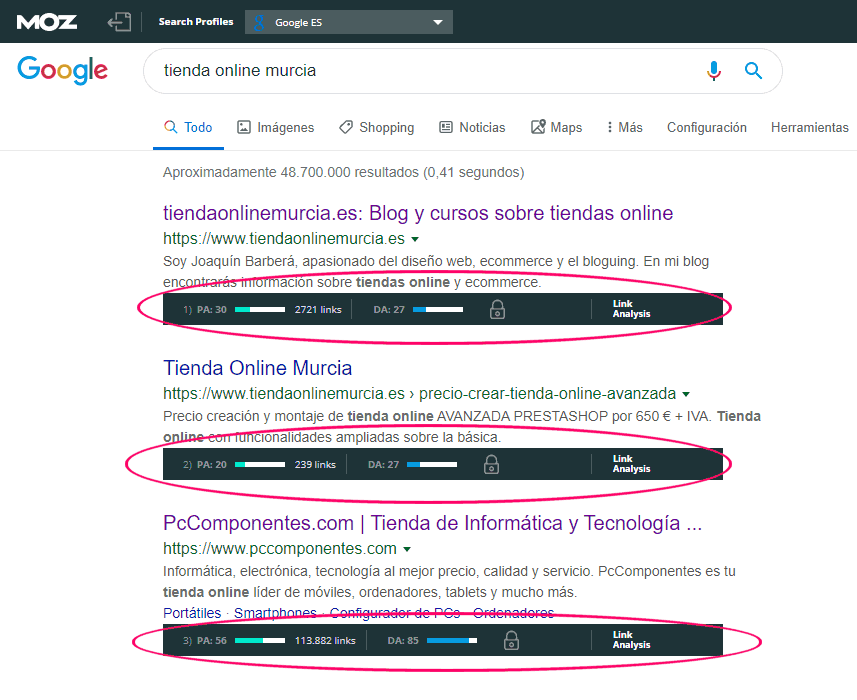Open Configuración settings menu

pyautogui.click(x=707, y=127)
